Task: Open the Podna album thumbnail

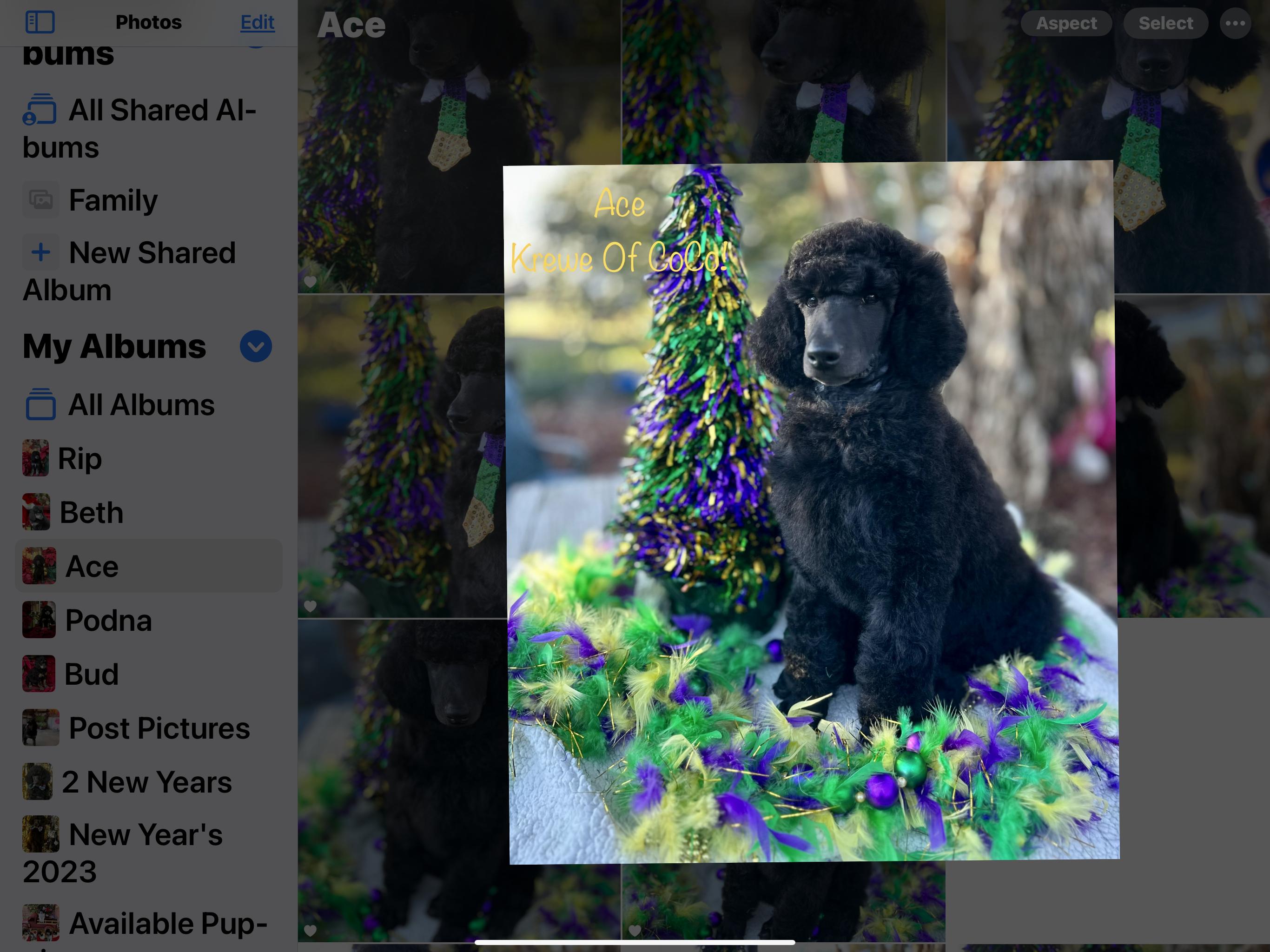Action: [39, 620]
